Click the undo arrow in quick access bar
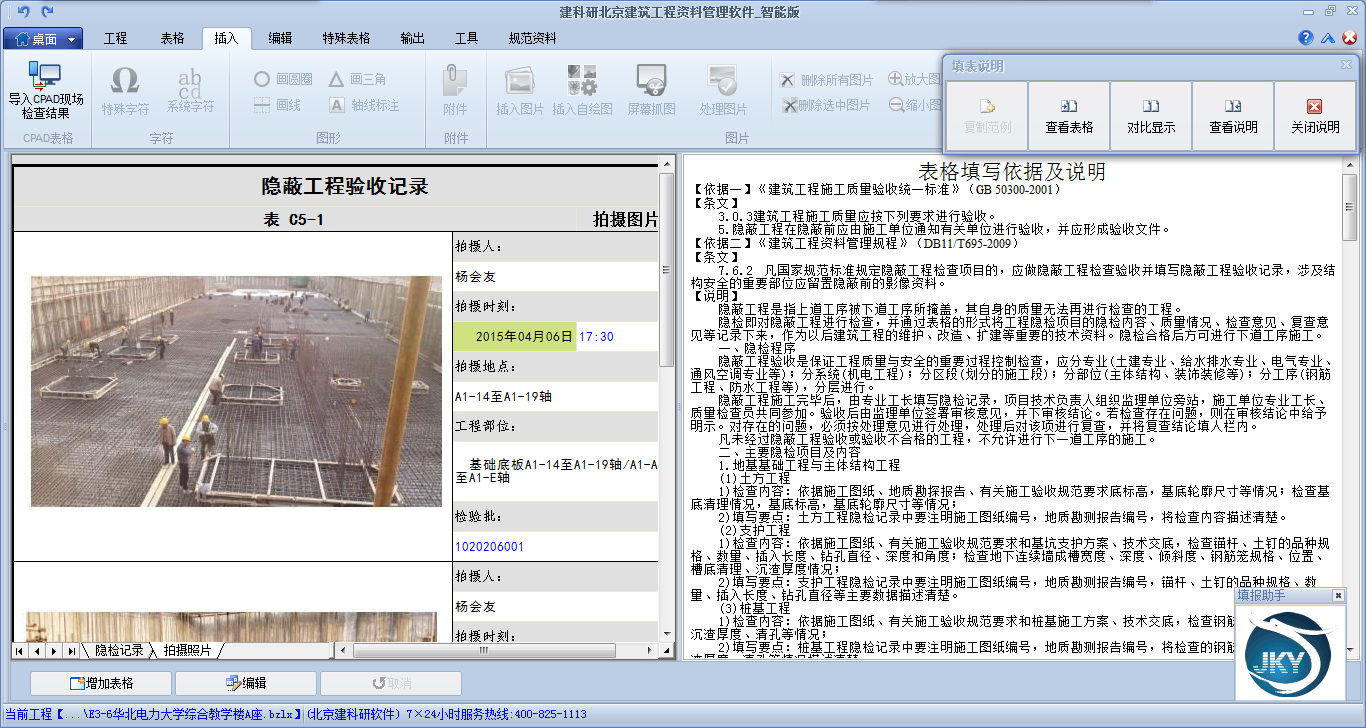 pyautogui.click(x=24, y=12)
